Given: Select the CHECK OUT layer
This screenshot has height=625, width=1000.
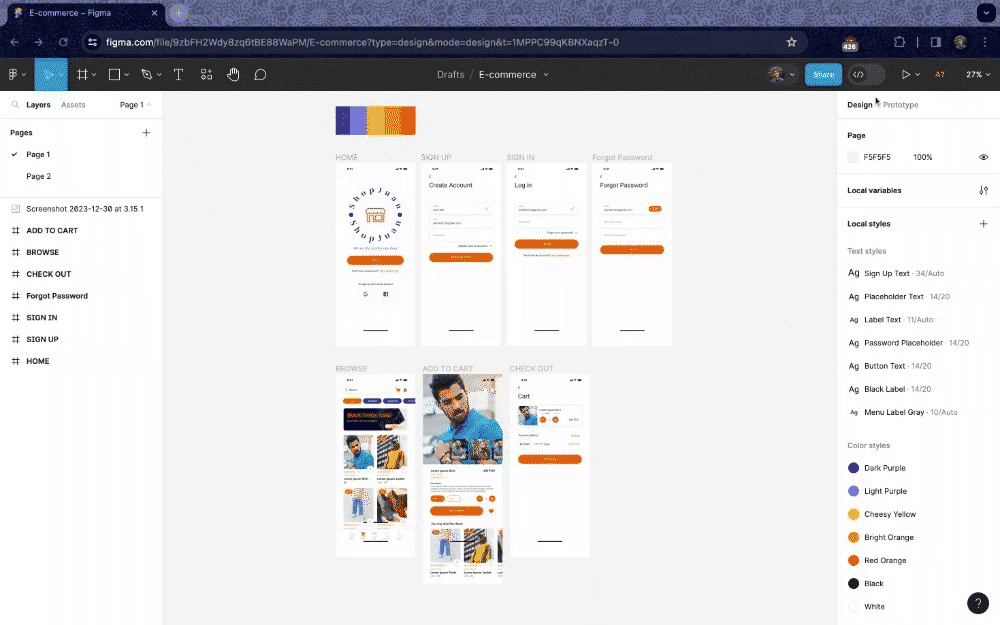Looking at the screenshot, I should (x=48, y=274).
